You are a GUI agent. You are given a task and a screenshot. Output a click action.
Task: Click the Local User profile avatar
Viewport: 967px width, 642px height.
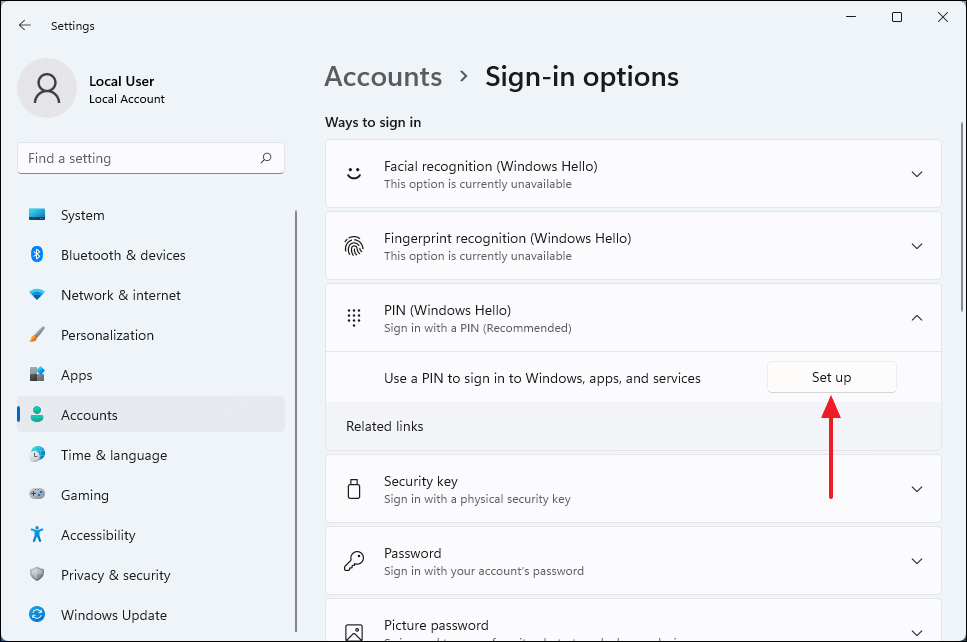pyautogui.click(x=47, y=88)
